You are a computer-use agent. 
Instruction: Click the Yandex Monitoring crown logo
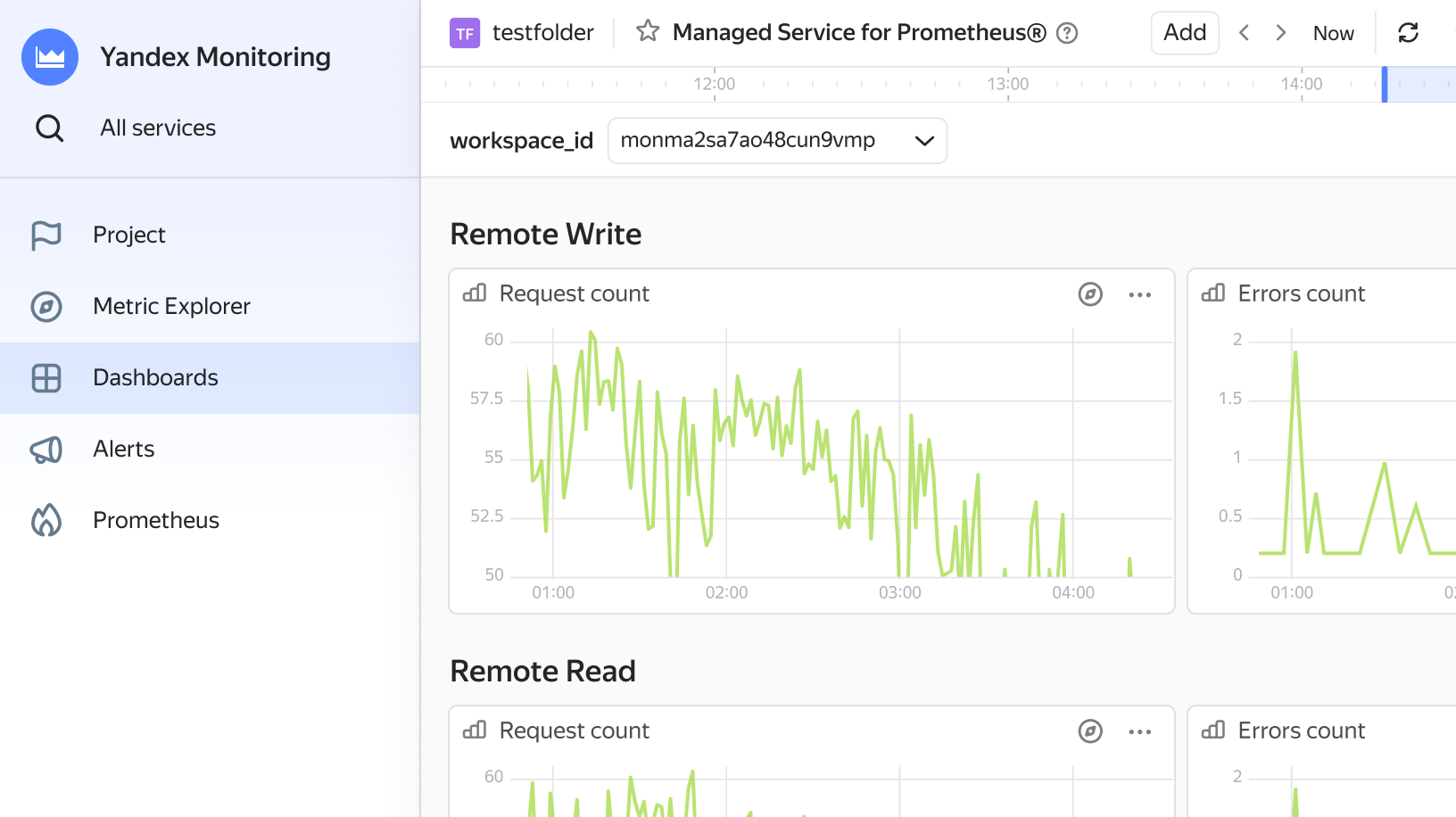(x=50, y=57)
